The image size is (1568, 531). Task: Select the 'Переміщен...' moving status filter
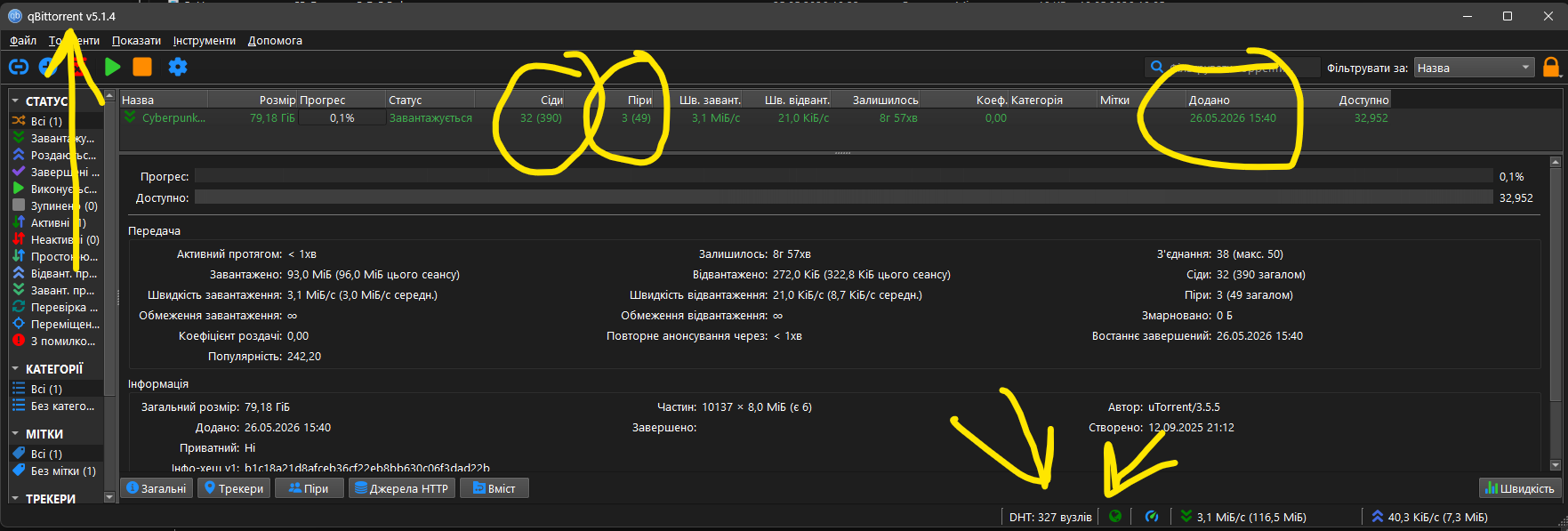coord(57,324)
